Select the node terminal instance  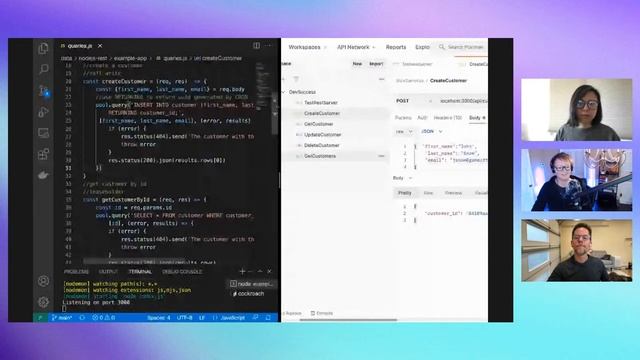tap(252, 284)
